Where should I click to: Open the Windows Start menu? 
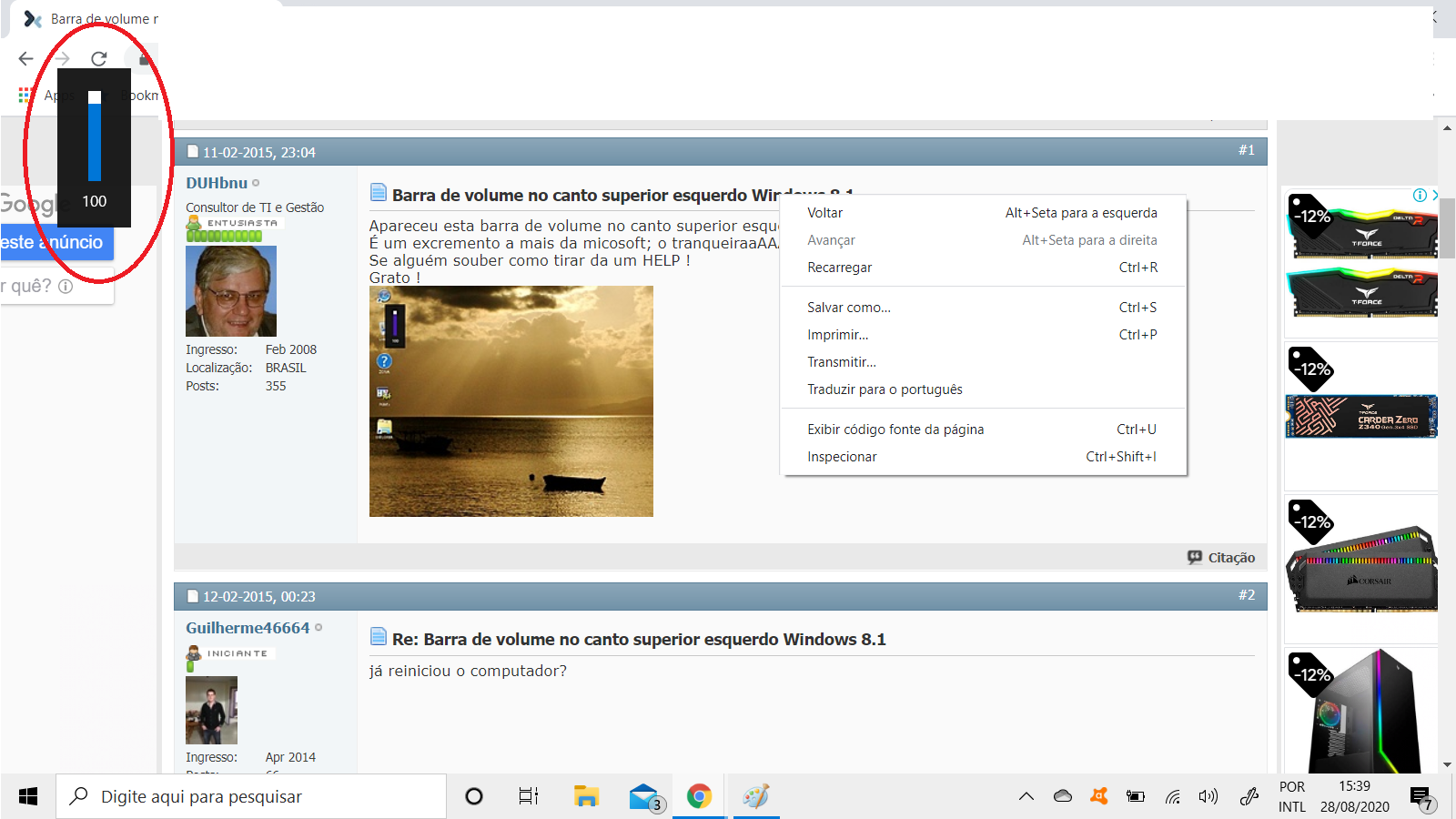click(28, 796)
